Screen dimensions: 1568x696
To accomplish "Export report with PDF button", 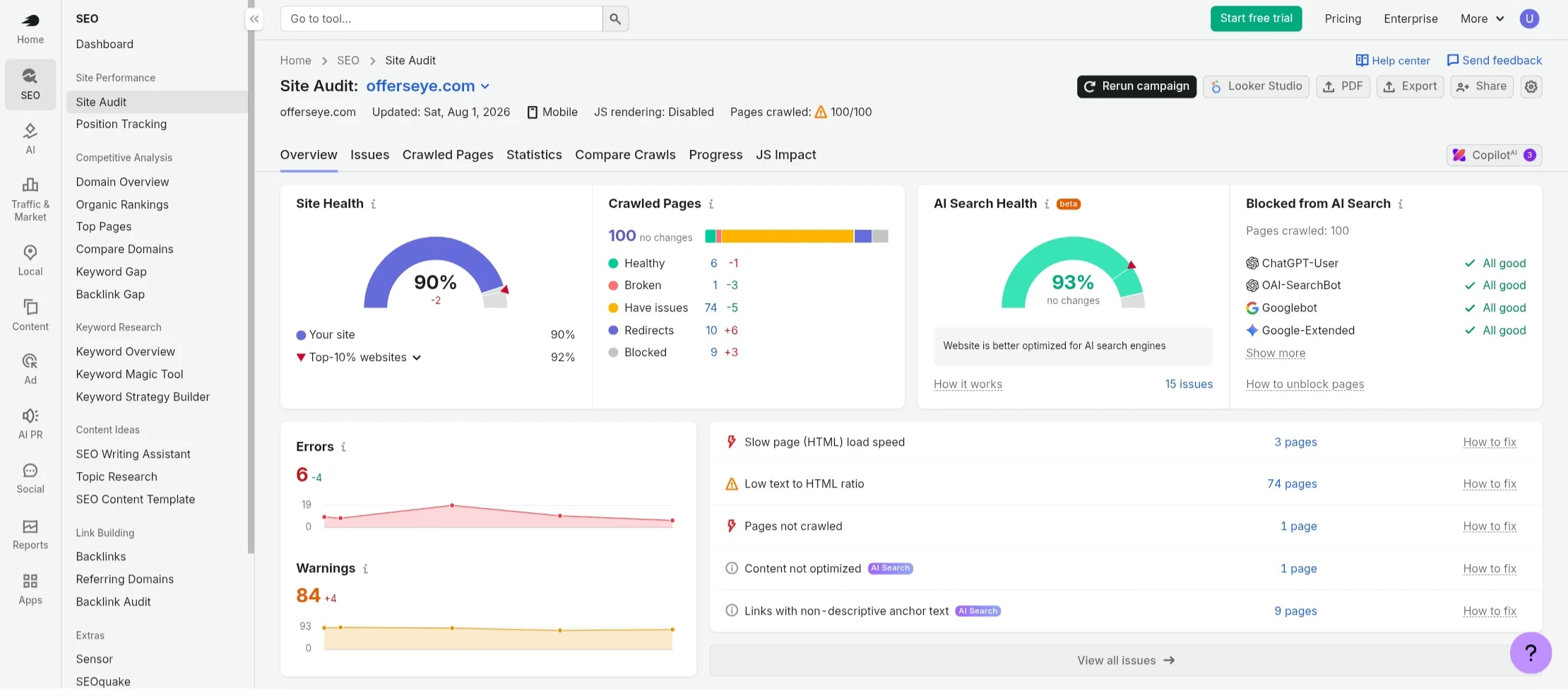I will point(1343,86).
